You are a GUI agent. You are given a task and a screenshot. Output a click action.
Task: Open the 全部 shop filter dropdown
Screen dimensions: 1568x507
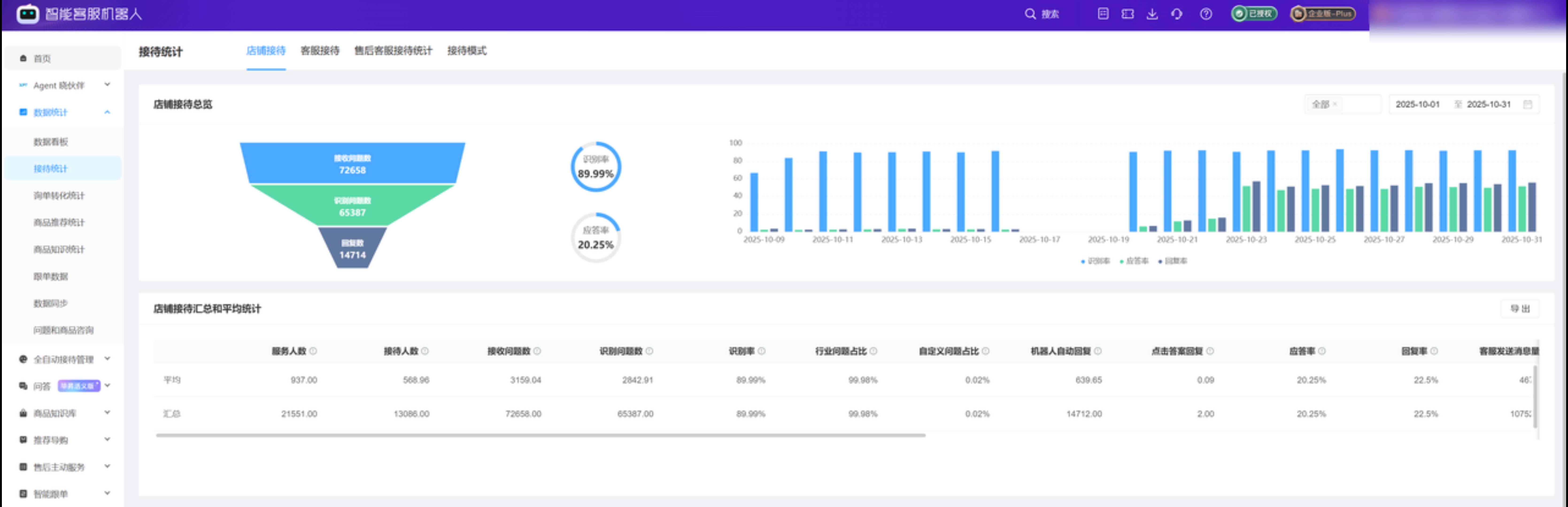pos(1342,104)
